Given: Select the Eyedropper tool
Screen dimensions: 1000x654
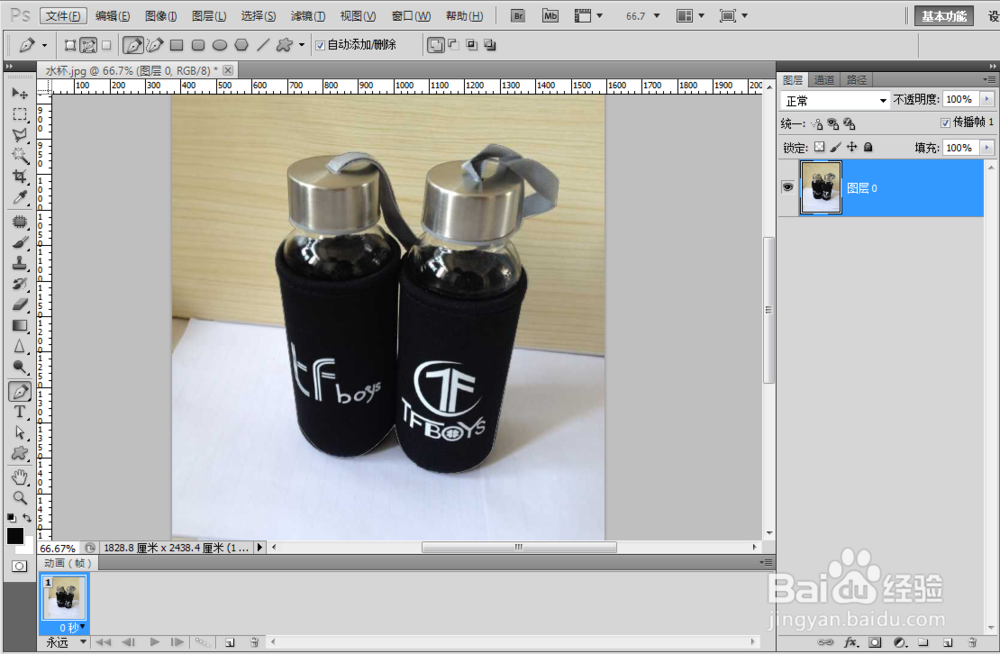Looking at the screenshot, I should click(20, 198).
